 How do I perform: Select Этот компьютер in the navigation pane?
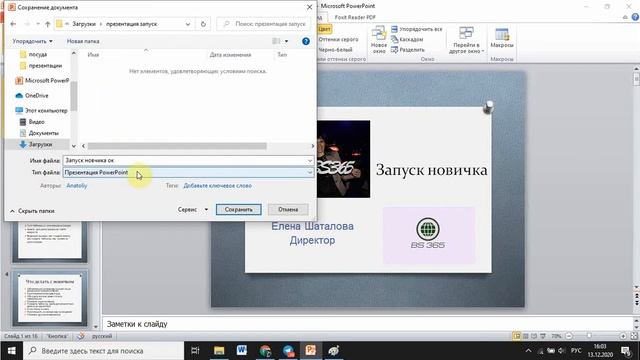click(41, 110)
